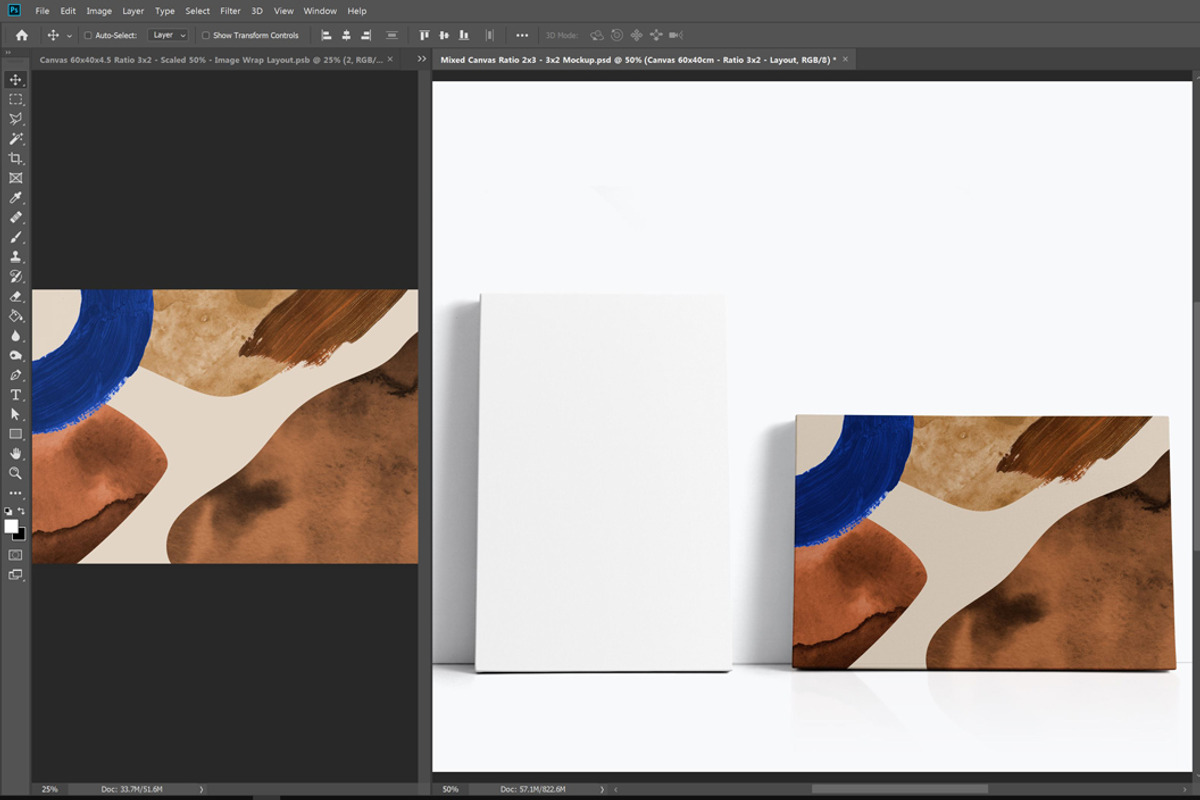
Task: Open status info arrow in left document
Action: [x=201, y=789]
